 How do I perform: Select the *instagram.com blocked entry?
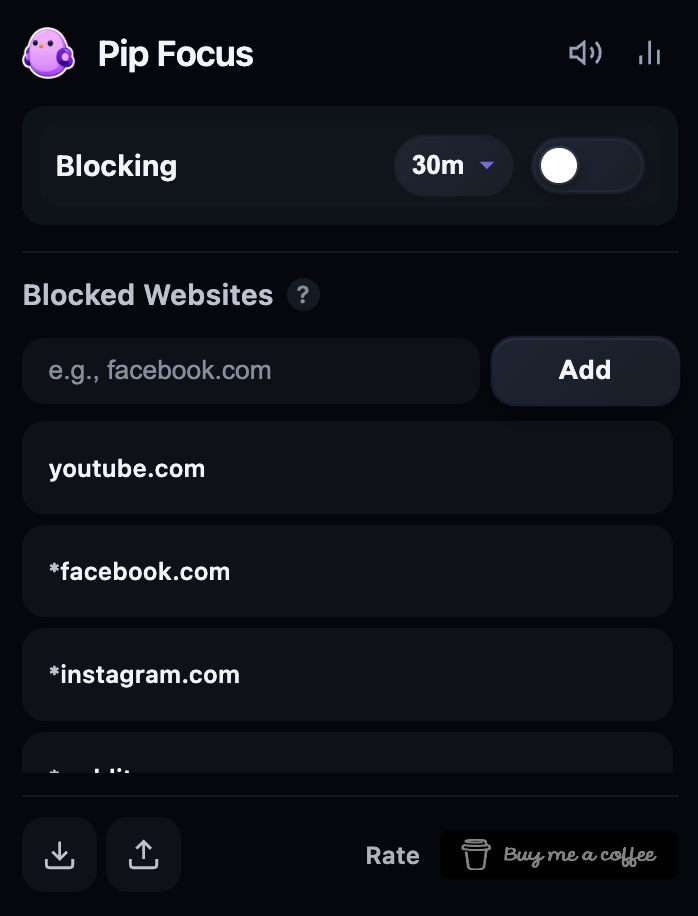click(347, 674)
